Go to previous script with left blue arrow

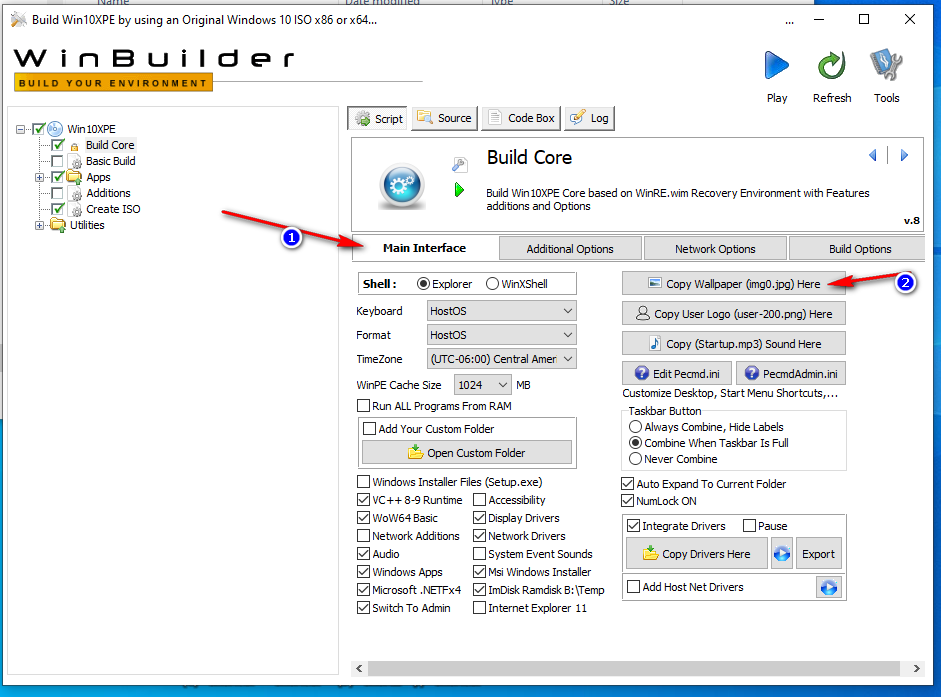873,155
